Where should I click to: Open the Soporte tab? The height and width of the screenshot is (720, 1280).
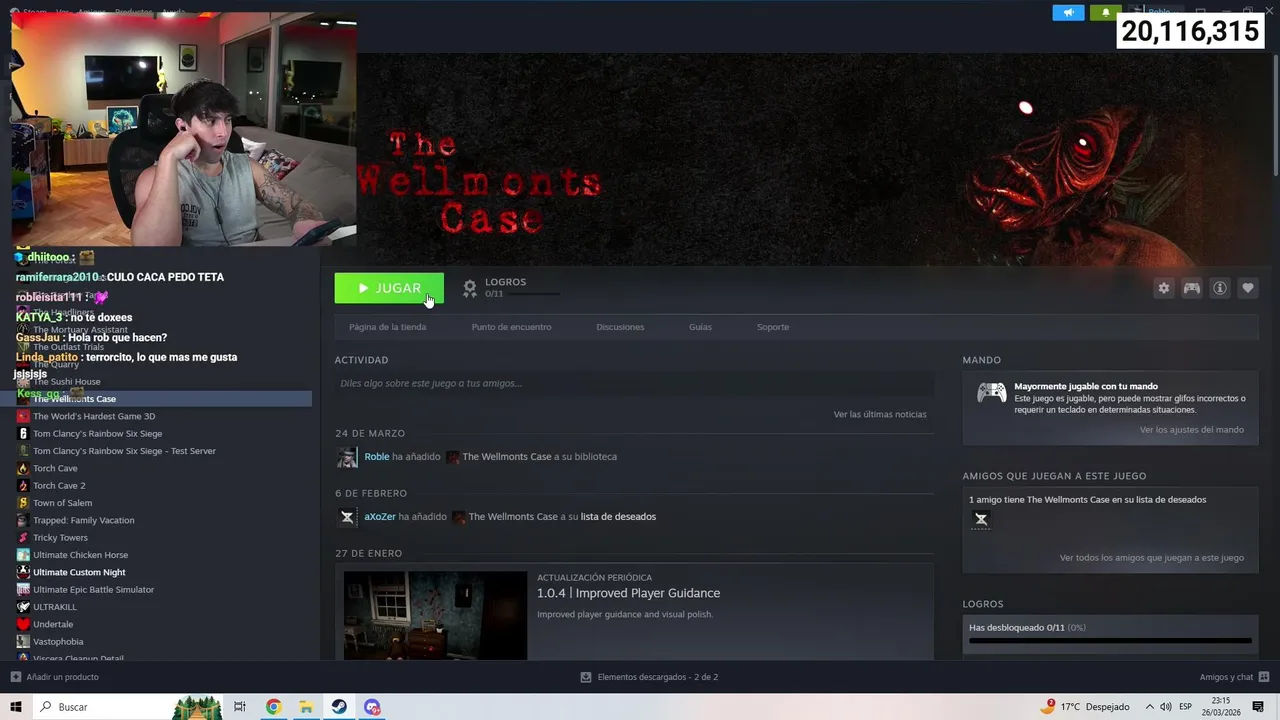(x=773, y=327)
